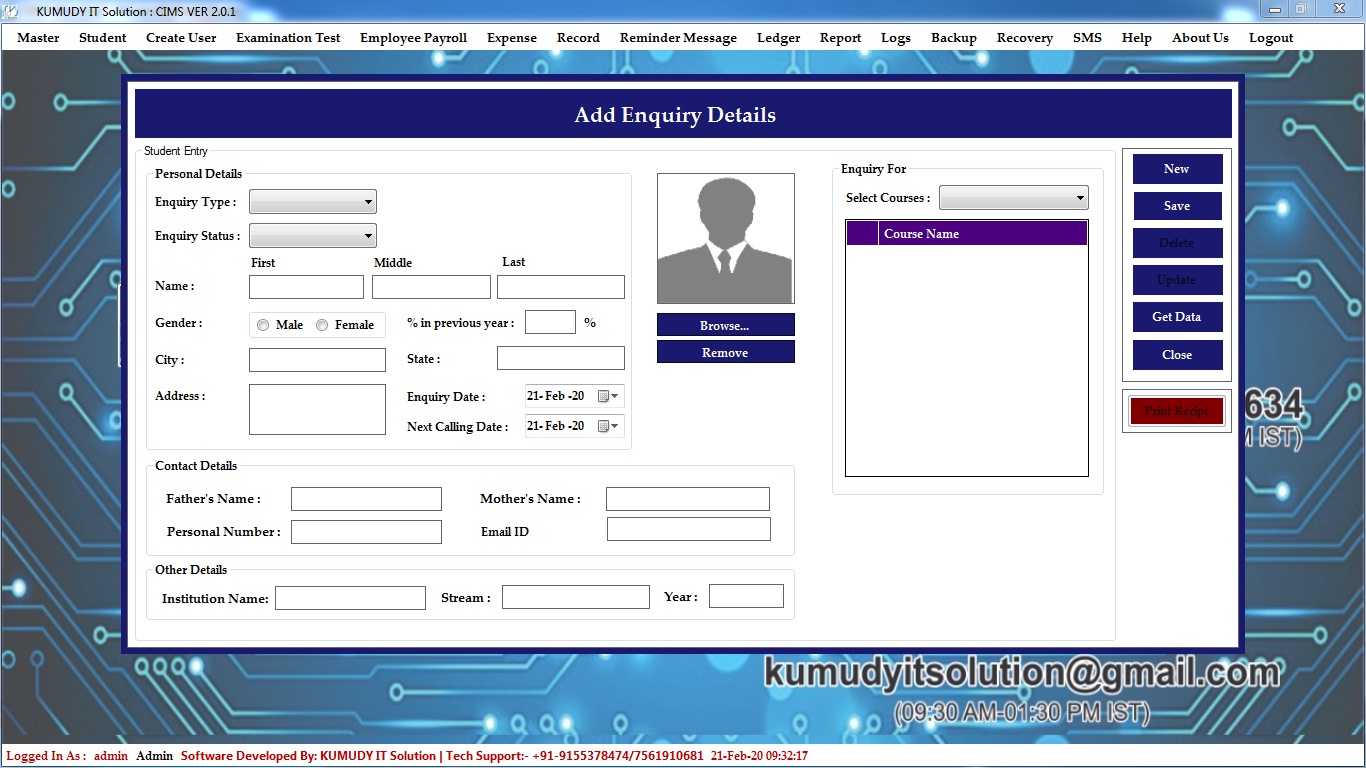Click Browse to choose a photo
Screen dimensions: 1366x768
pos(725,325)
